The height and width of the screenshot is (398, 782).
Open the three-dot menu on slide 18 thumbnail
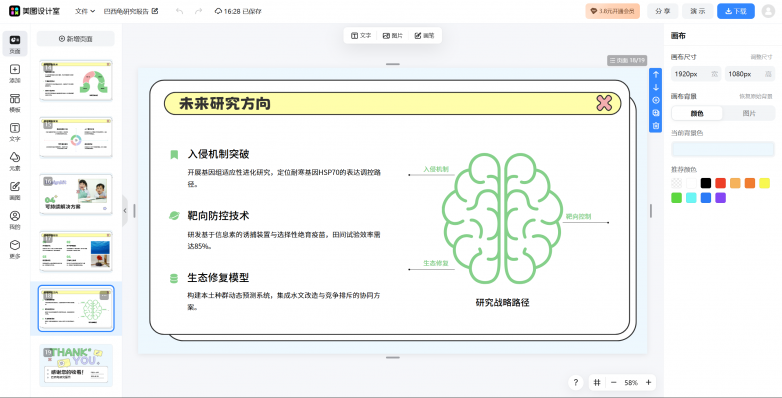[x=104, y=295]
